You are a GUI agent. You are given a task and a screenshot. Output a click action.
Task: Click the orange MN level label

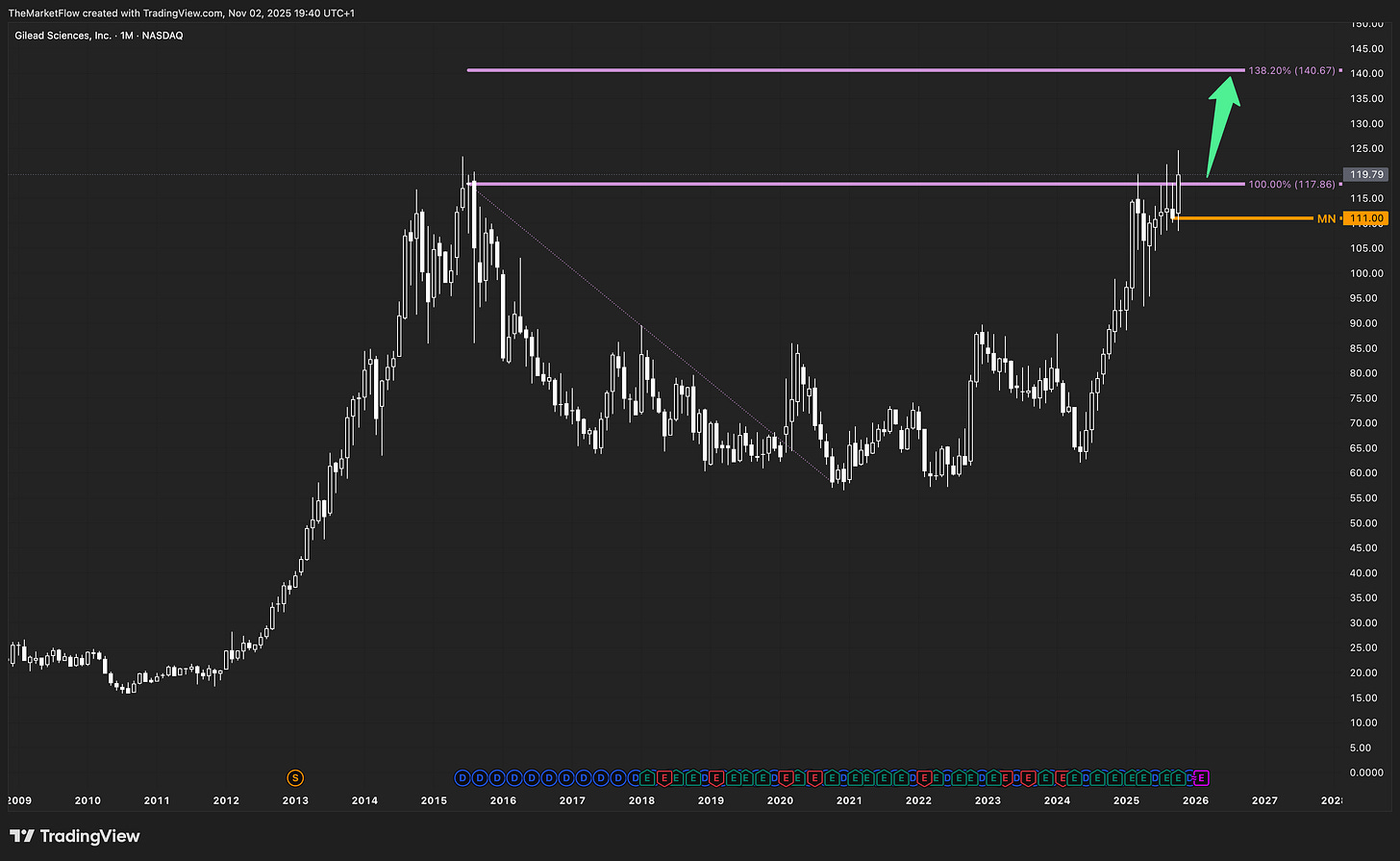(x=1326, y=218)
